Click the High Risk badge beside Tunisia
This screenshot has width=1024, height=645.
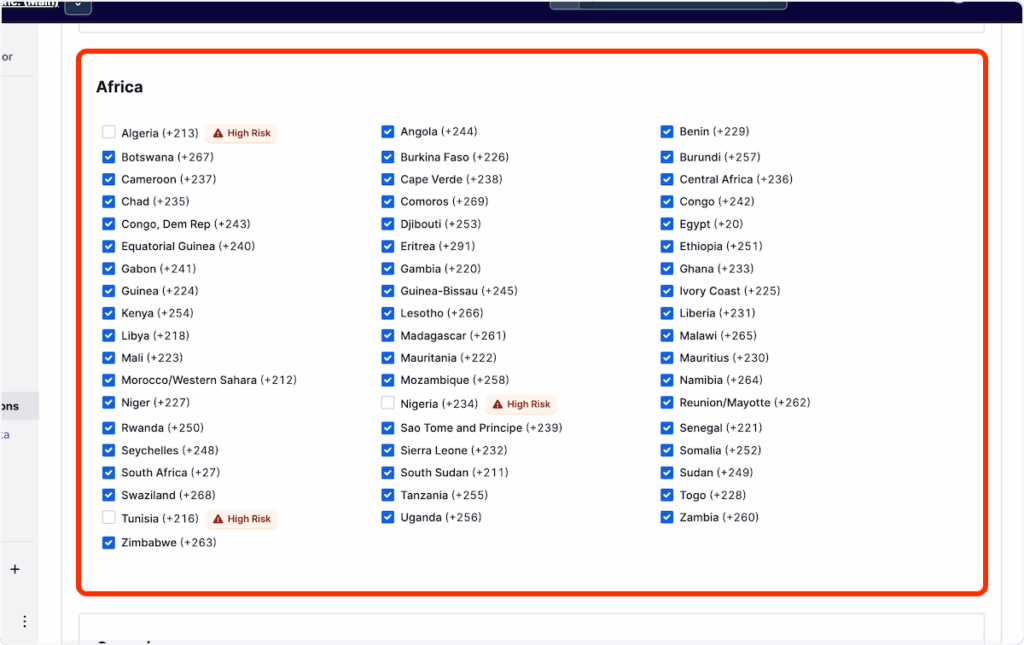241,519
